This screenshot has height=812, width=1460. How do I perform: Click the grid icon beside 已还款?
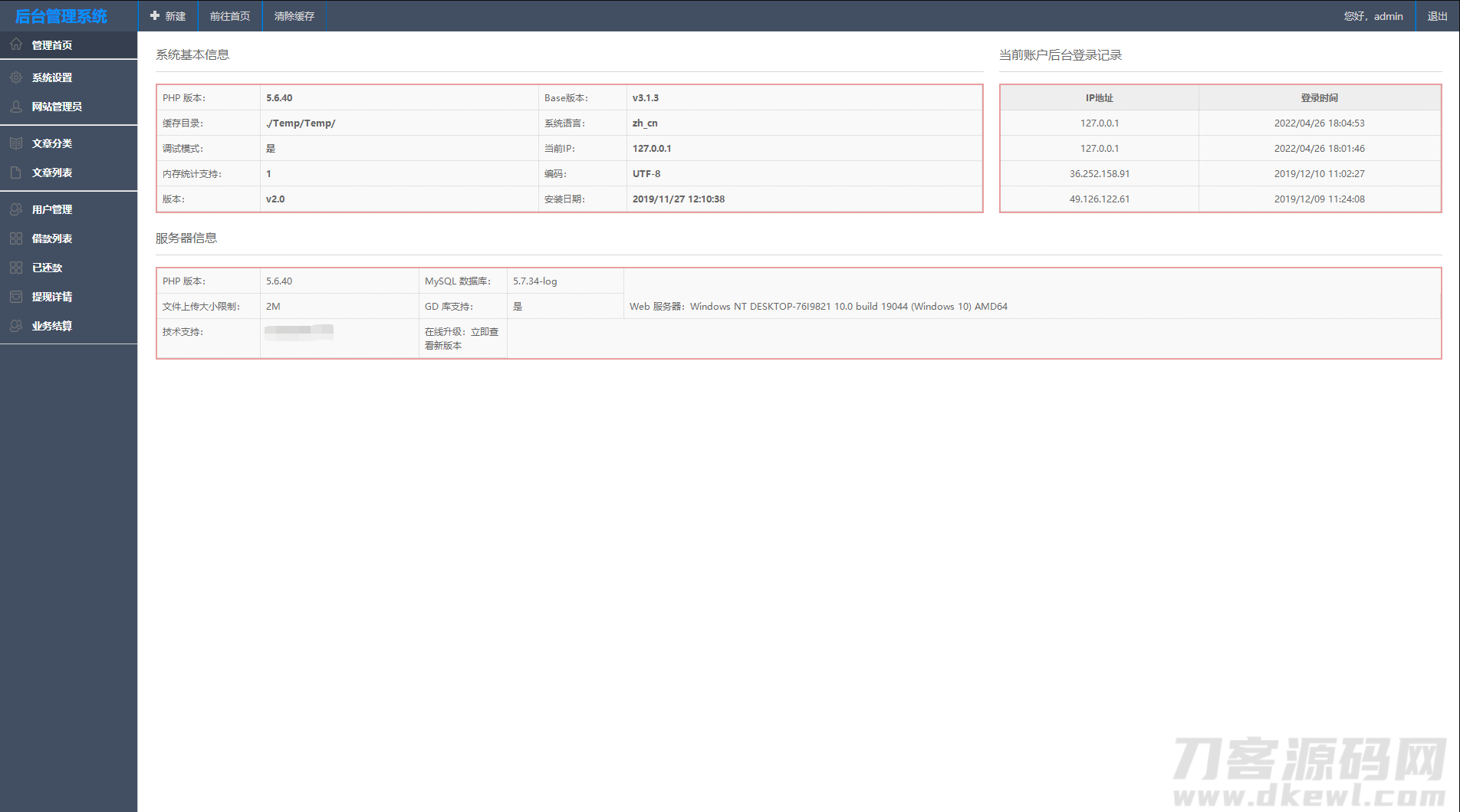16,268
